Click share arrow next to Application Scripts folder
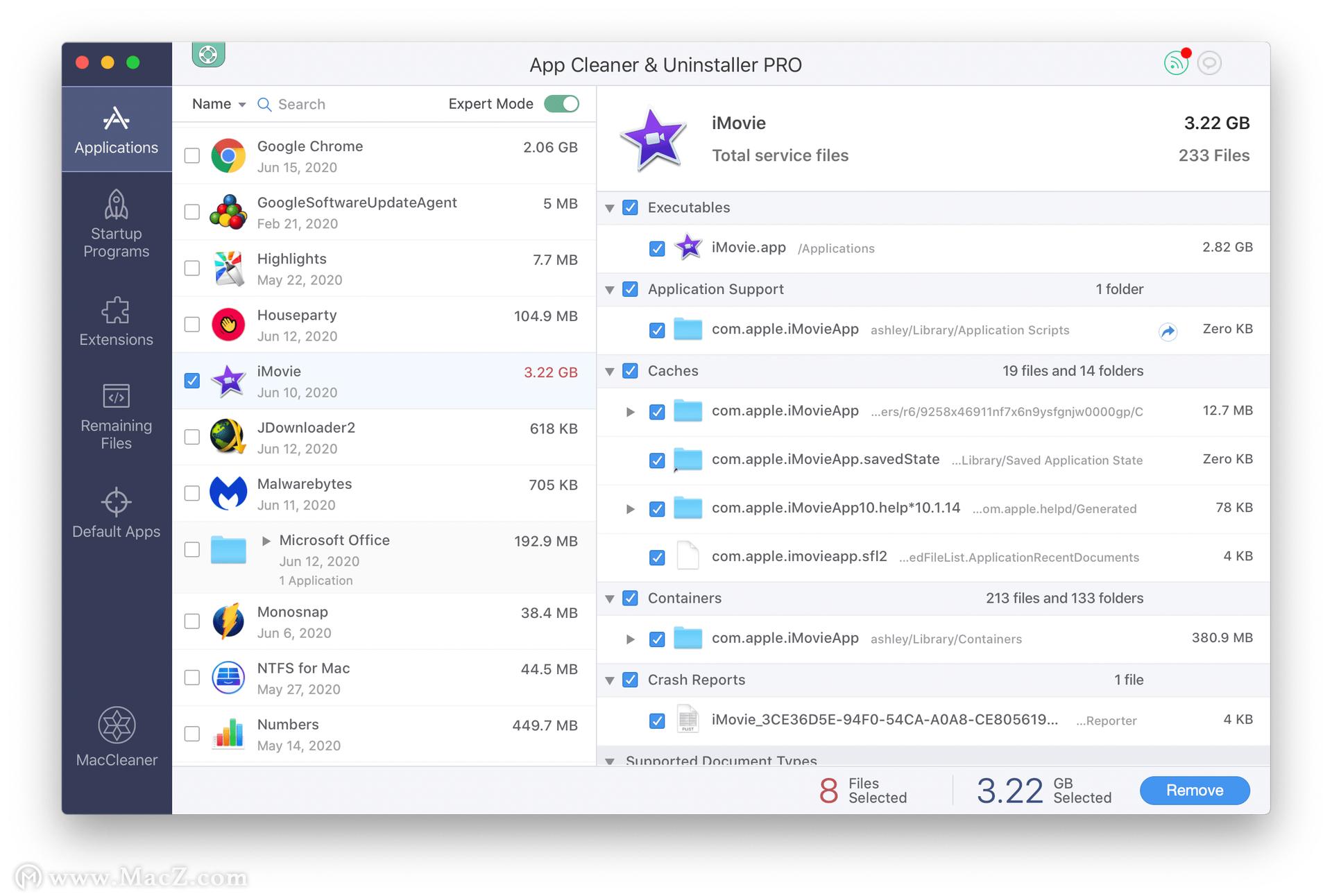 click(x=1168, y=331)
